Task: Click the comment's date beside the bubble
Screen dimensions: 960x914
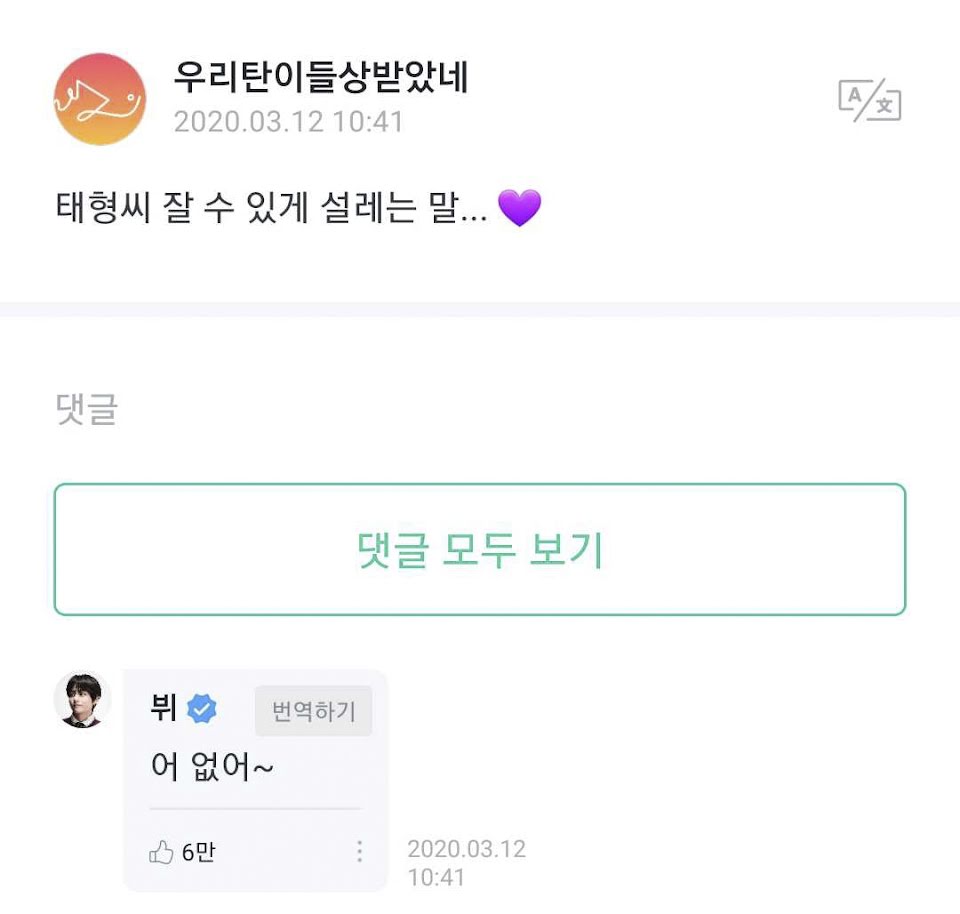Action: [465, 862]
